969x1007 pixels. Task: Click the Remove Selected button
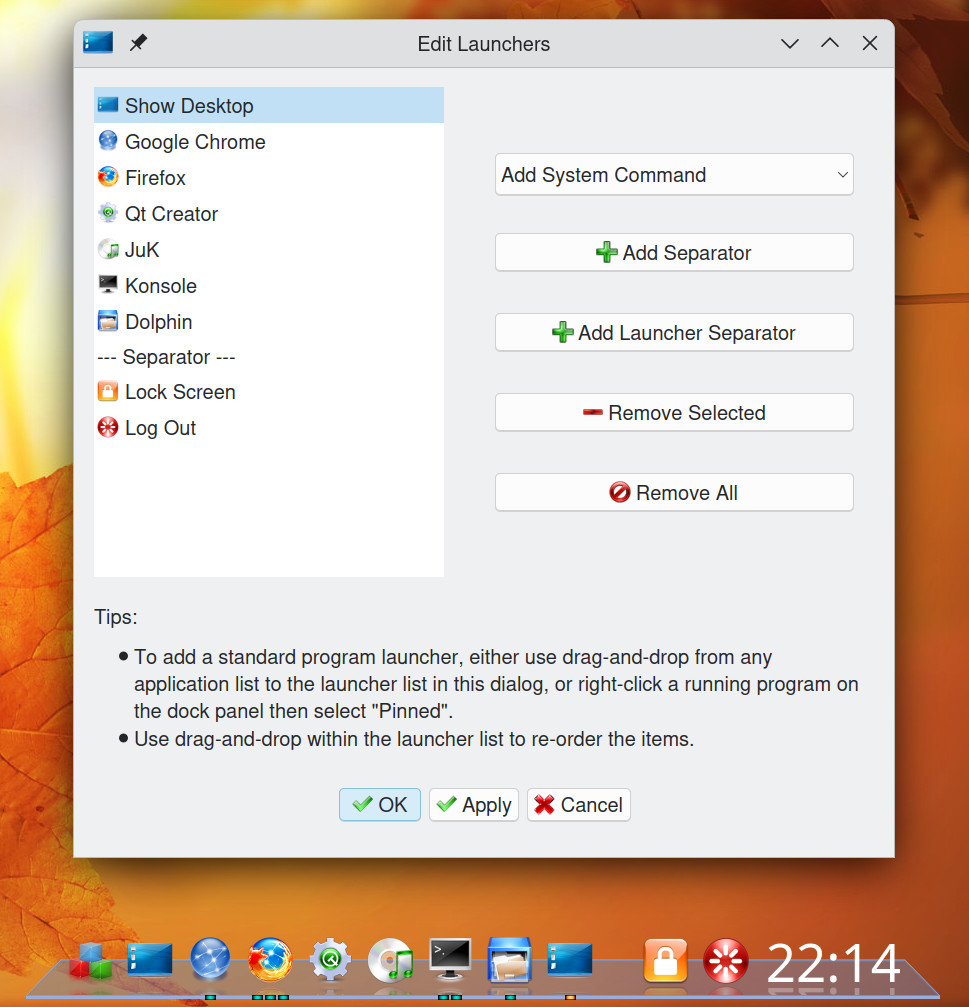click(674, 412)
